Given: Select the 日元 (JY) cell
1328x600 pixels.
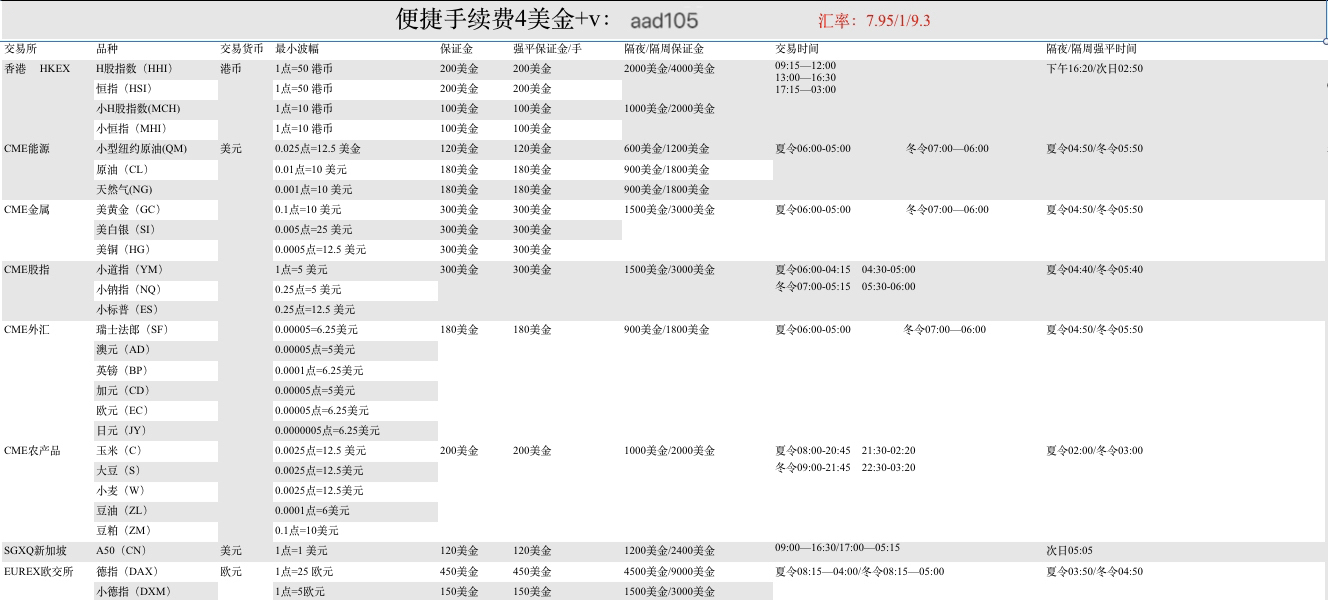Looking at the screenshot, I should (122, 431).
